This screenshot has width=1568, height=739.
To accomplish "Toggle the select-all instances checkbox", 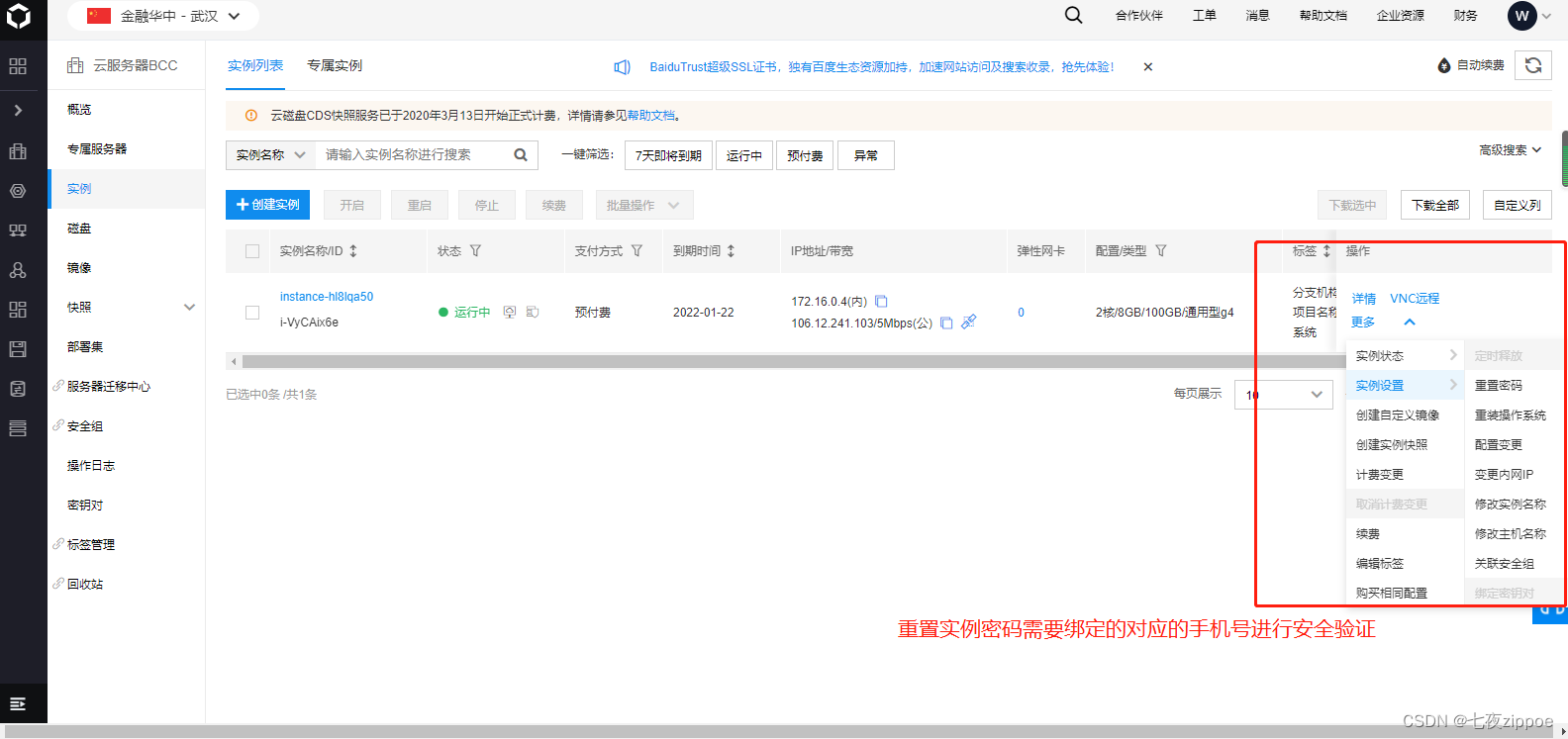I will pos(252,251).
